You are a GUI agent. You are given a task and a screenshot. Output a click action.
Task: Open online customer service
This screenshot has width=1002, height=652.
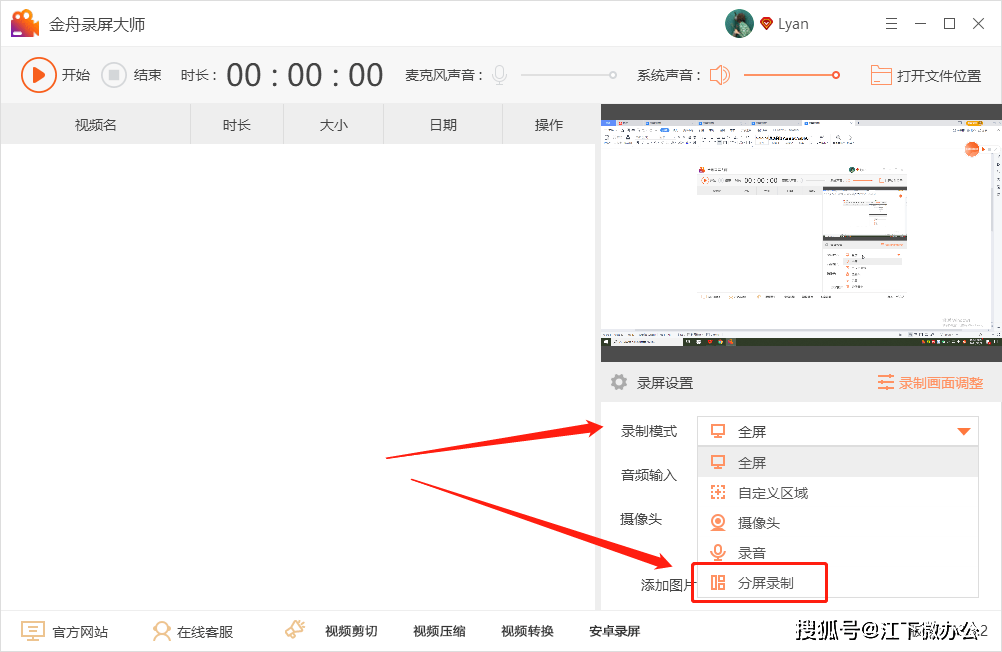click(x=193, y=631)
